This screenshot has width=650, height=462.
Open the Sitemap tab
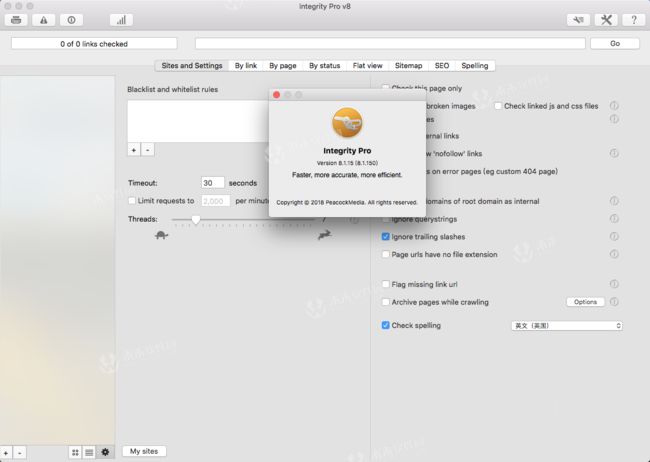point(408,66)
